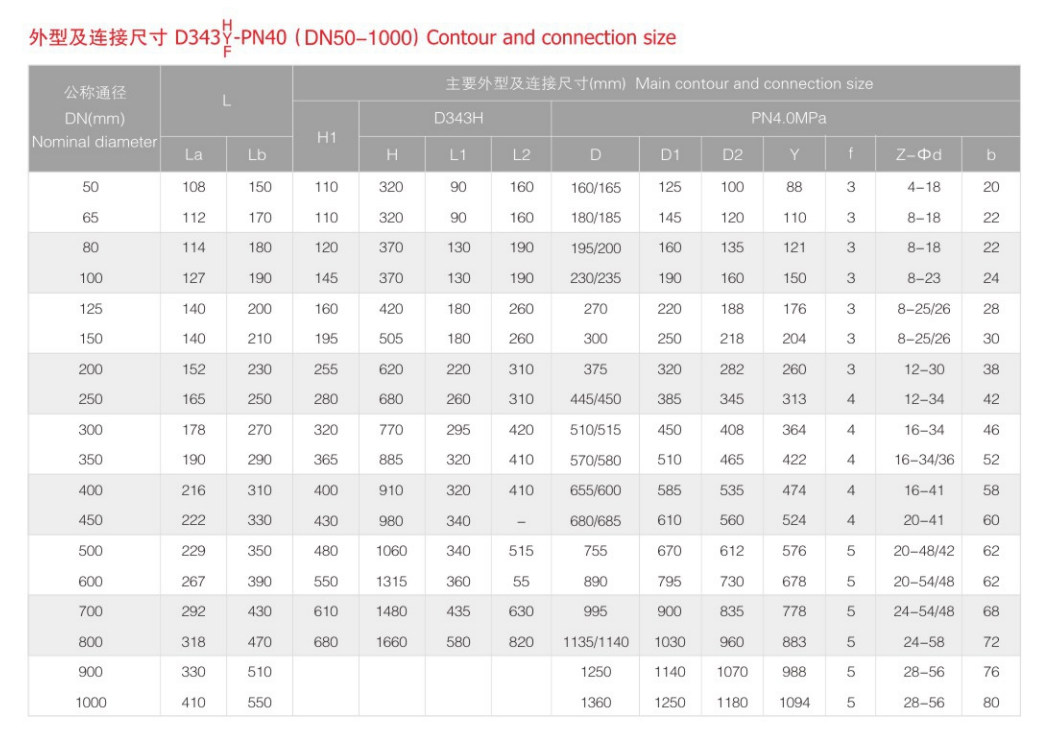Click the D2 value 1180

pos(732,703)
